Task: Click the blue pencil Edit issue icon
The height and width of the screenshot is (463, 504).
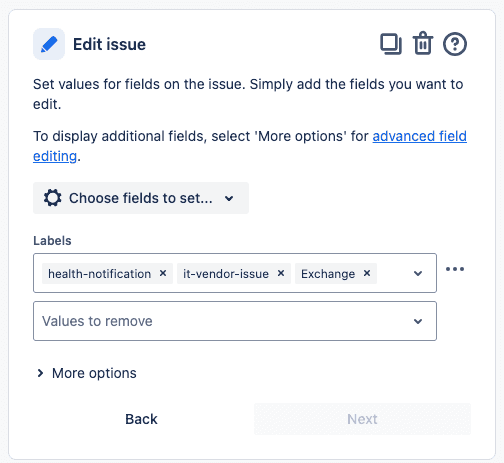Action: [49, 44]
